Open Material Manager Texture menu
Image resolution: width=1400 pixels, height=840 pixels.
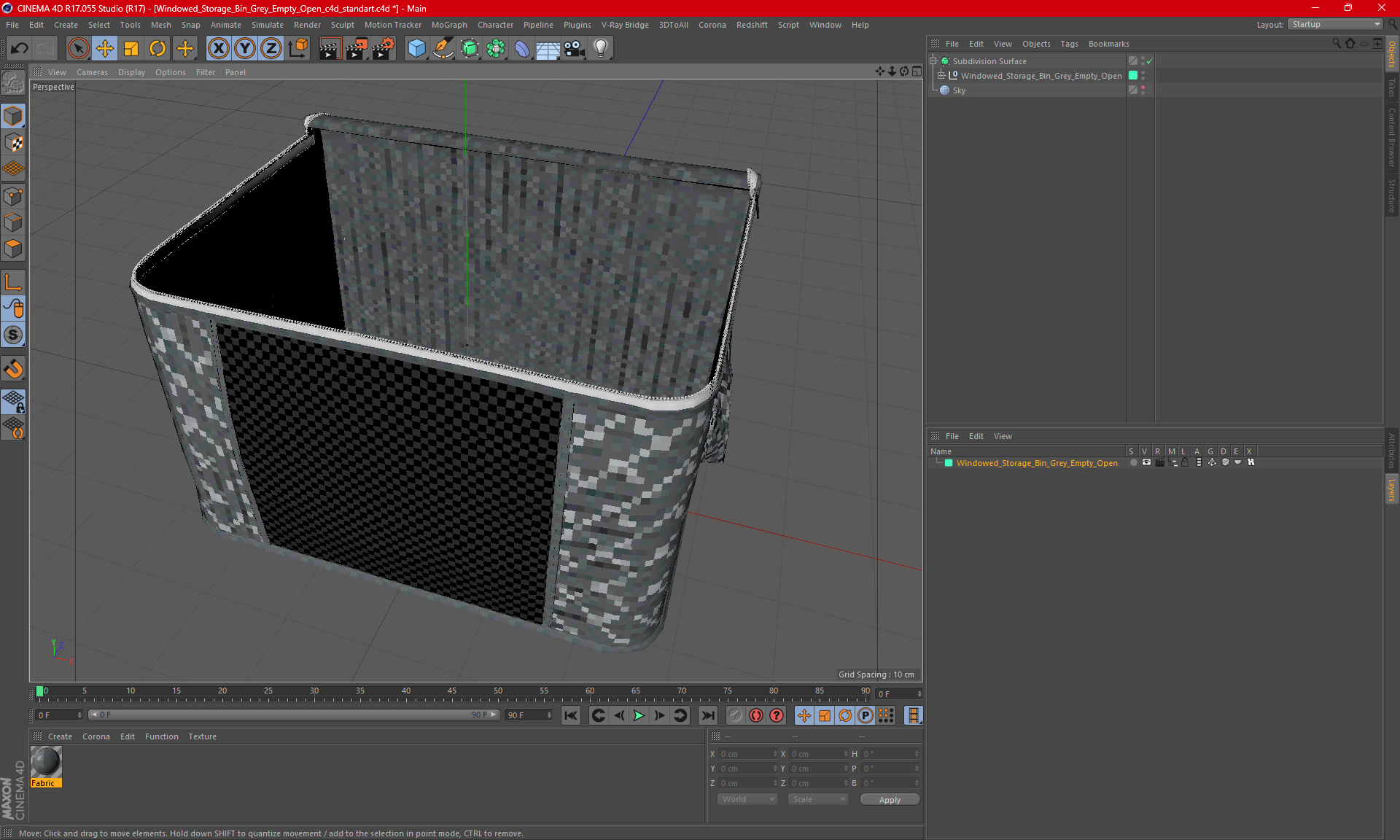203,736
